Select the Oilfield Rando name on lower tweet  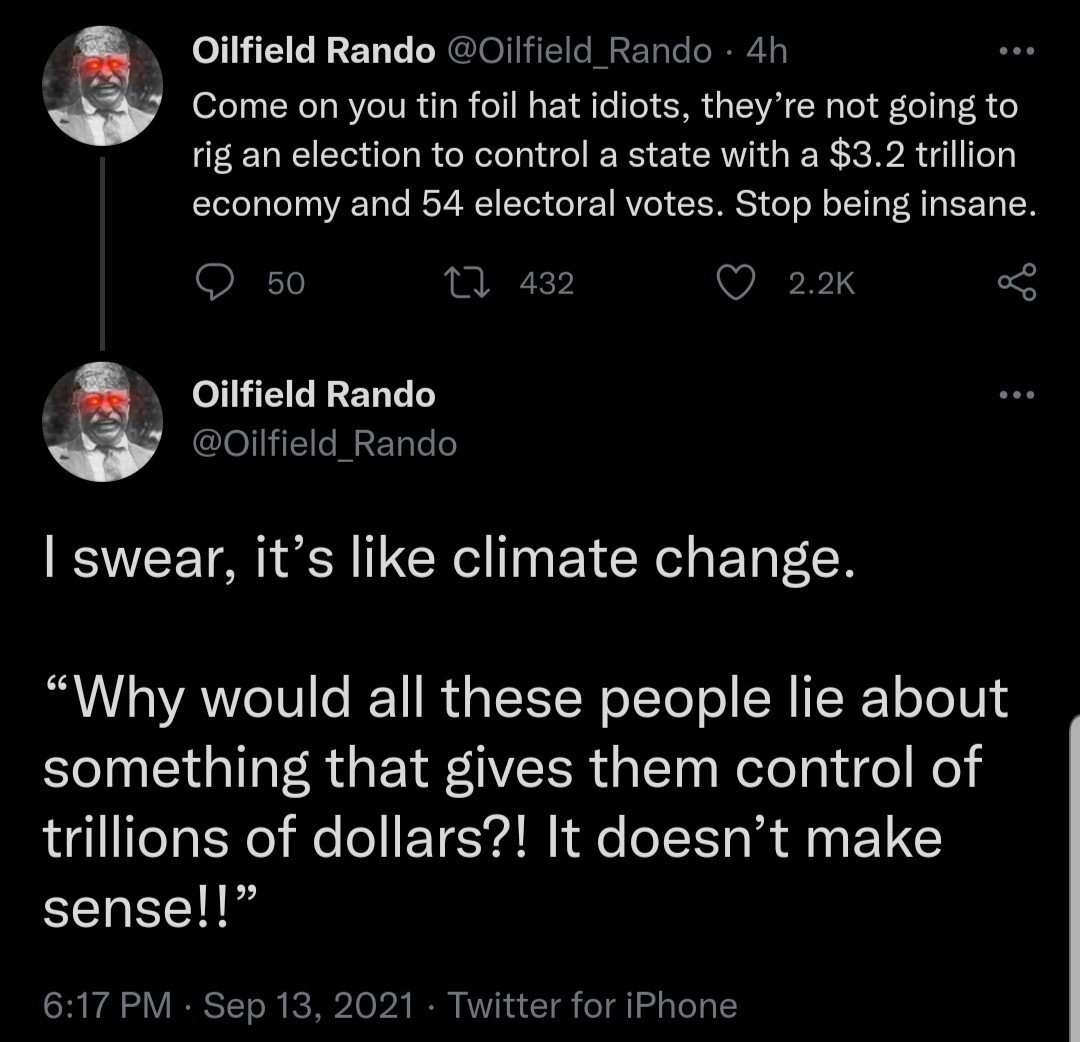tap(313, 395)
